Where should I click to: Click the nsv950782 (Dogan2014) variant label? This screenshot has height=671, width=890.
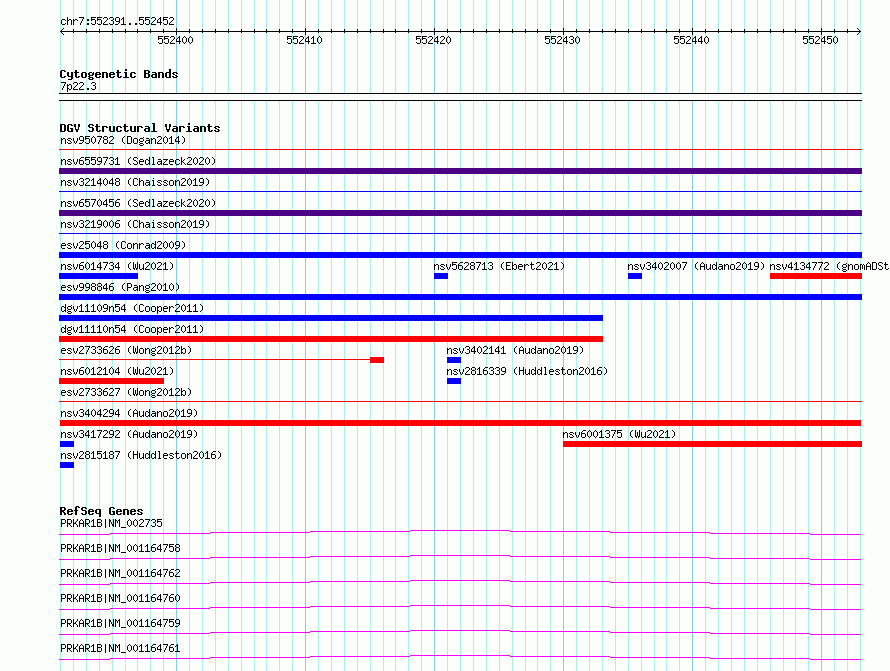123,140
